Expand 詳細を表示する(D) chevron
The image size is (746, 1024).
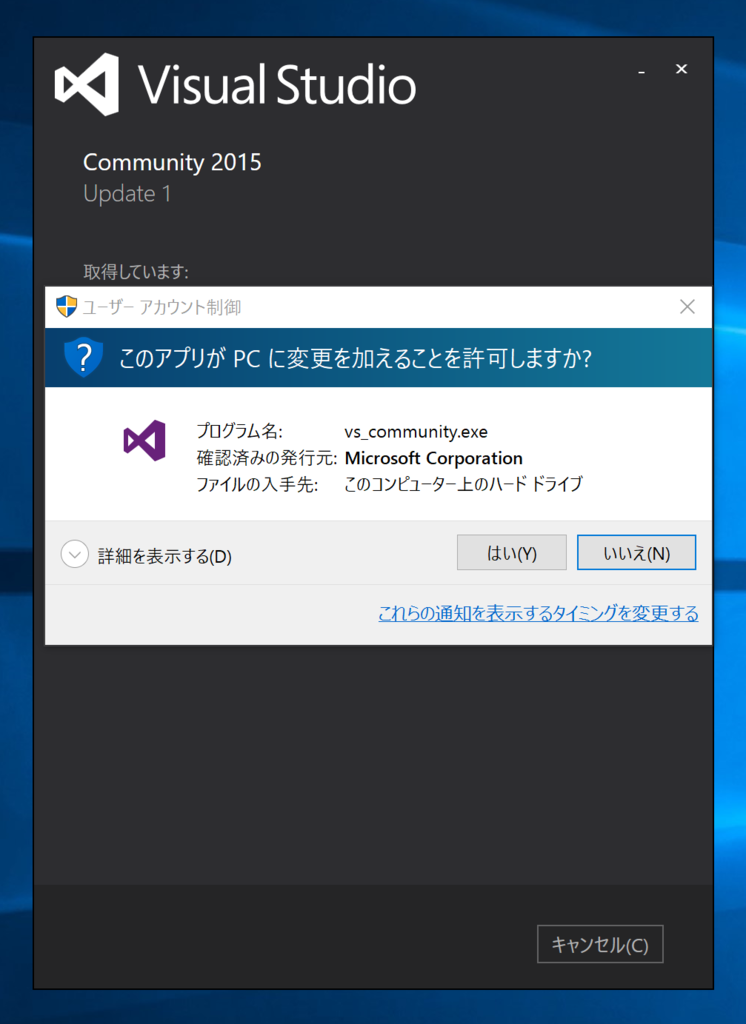(74, 555)
